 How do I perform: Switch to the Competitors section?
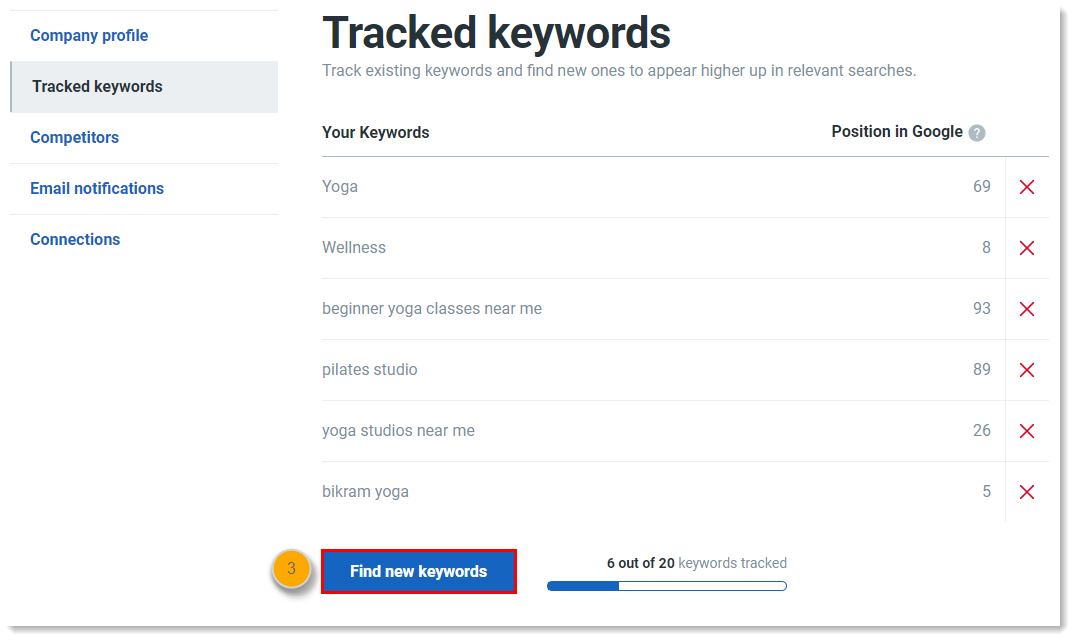74,137
